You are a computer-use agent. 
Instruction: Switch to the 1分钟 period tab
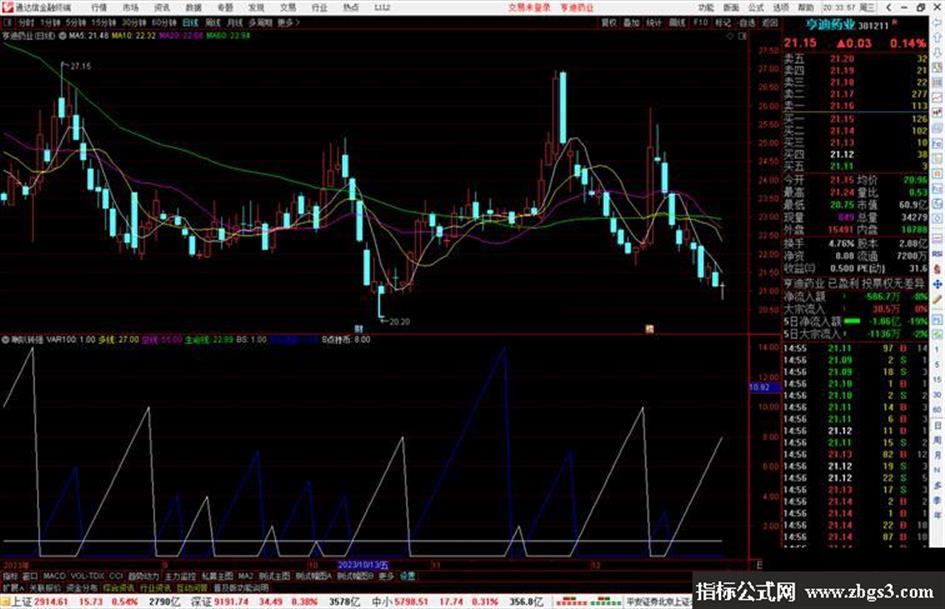(51, 22)
